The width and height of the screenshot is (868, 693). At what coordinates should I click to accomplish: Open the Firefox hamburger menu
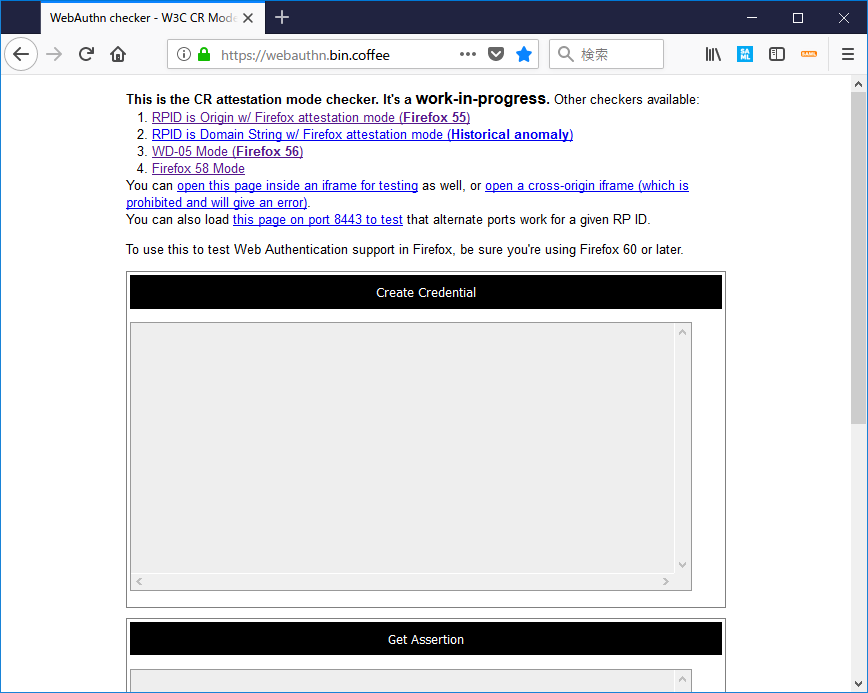click(848, 54)
